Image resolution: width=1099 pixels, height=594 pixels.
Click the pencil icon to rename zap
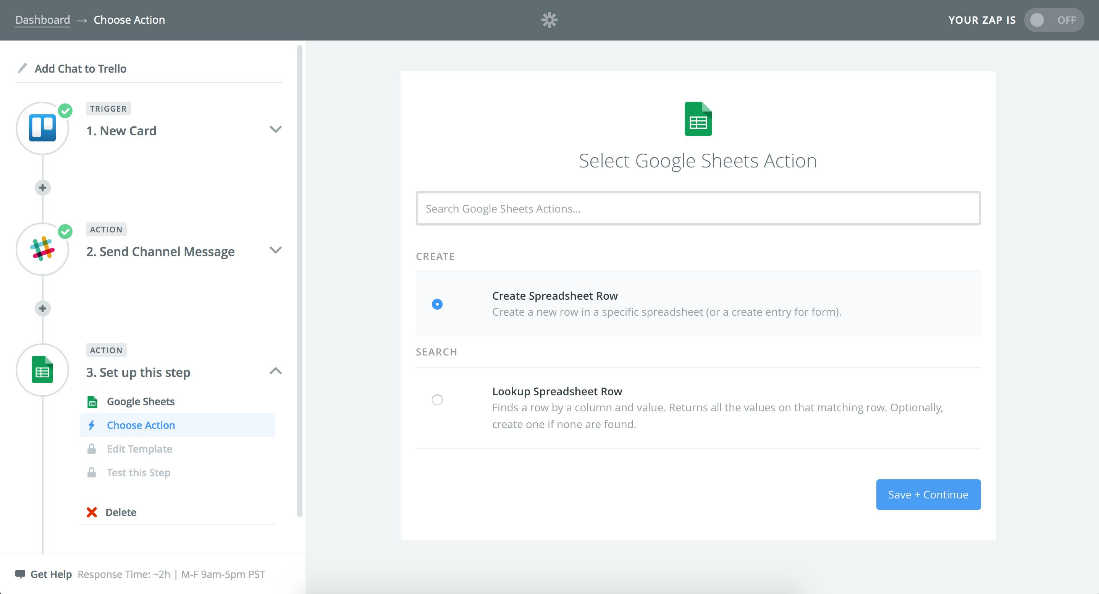coord(22,69)
